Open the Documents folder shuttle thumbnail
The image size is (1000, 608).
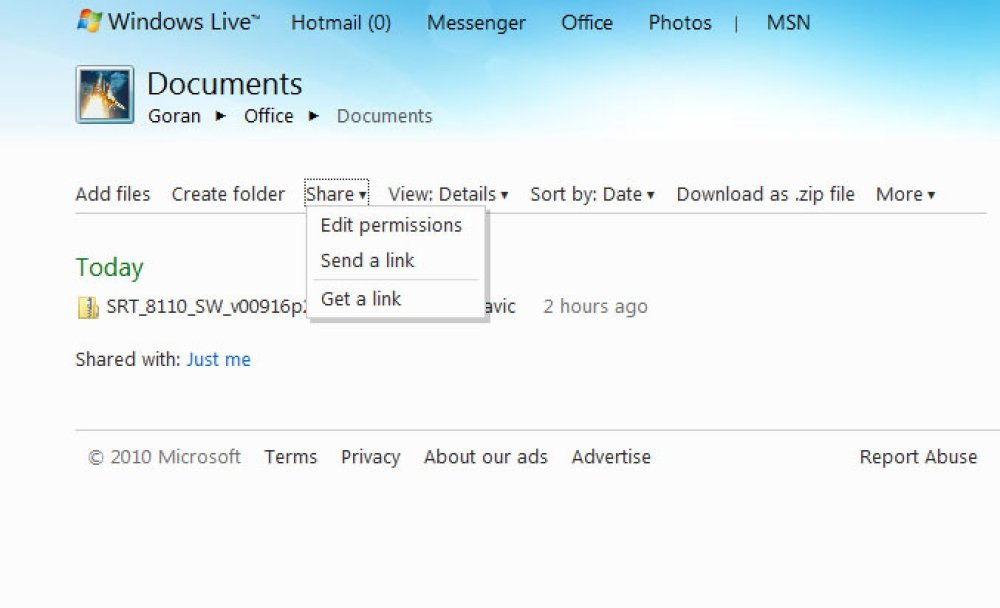pos(105,94)
